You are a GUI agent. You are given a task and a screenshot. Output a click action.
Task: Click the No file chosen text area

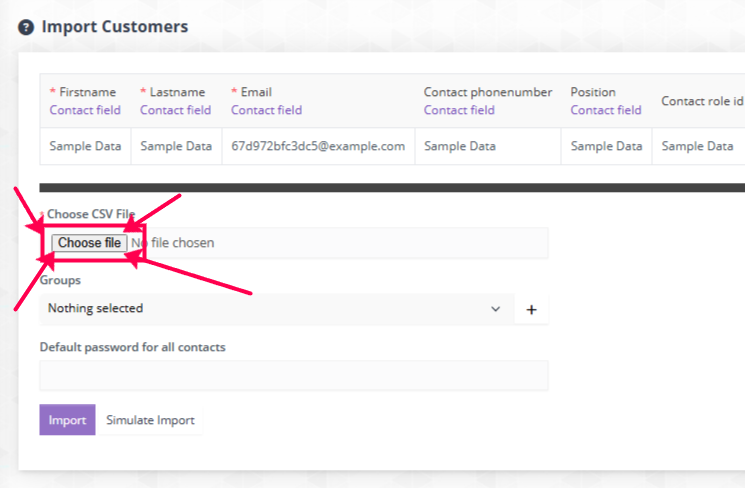point(173,243)
